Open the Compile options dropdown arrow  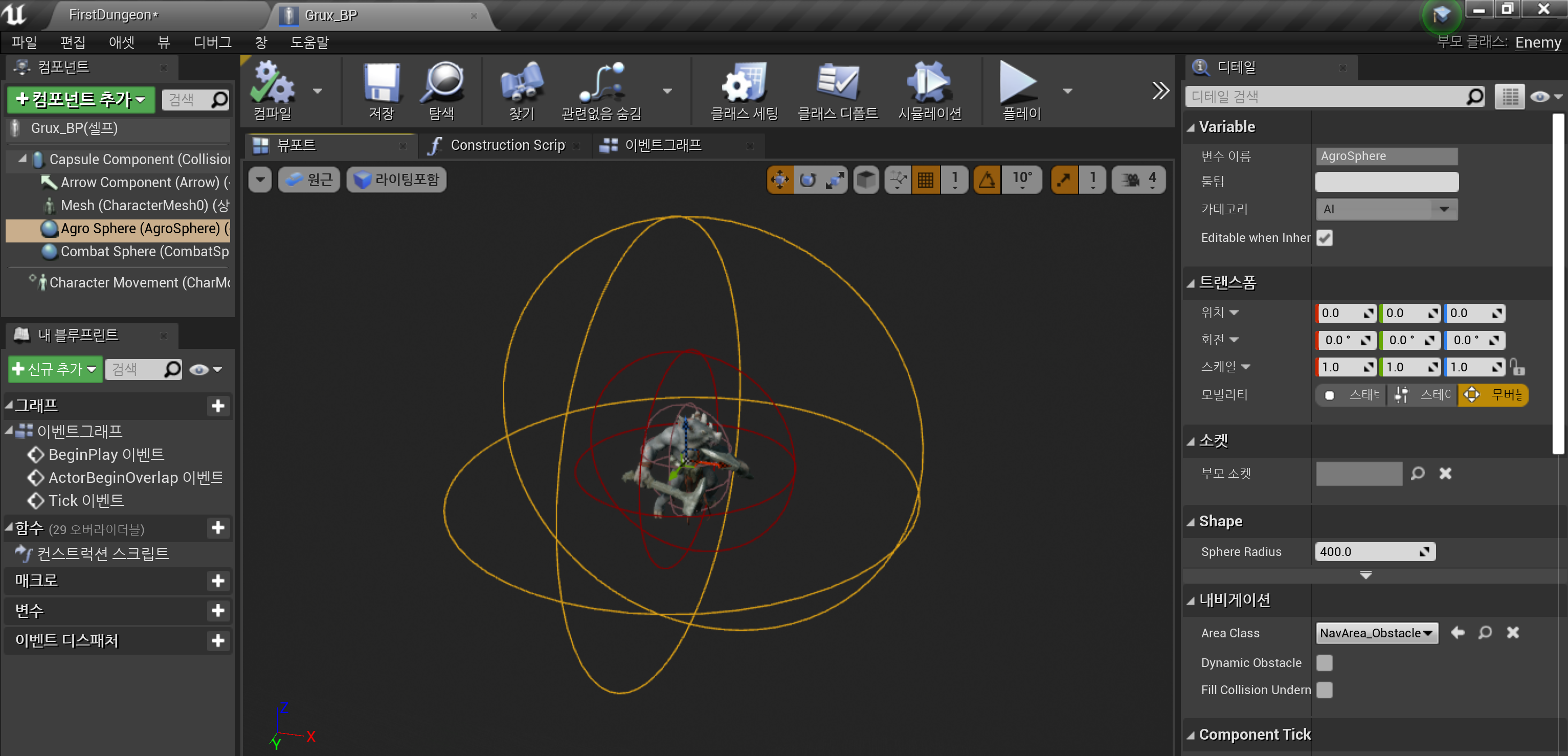tap(317, 92)
